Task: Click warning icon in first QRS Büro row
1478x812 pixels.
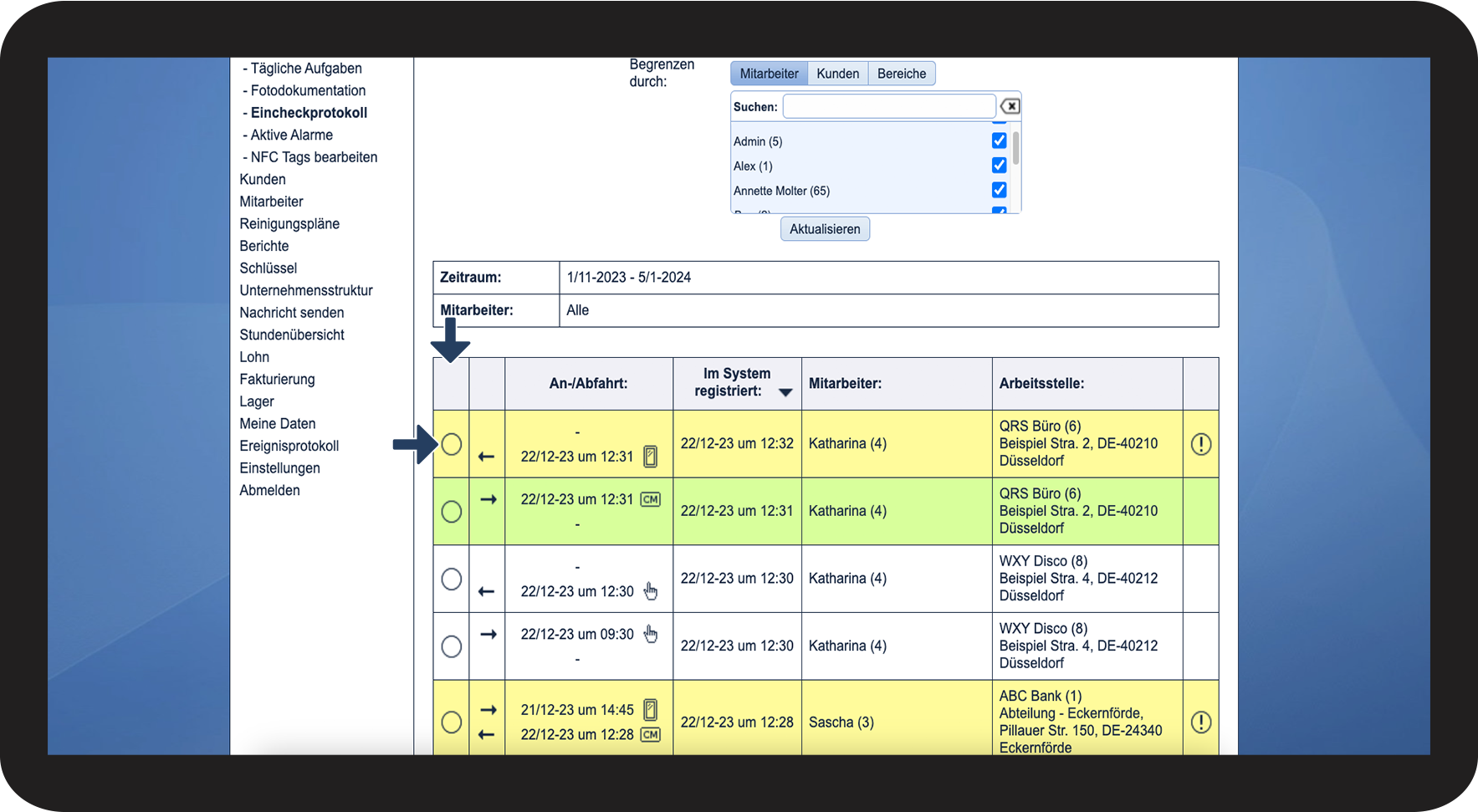Action: tap(1200, 444)
